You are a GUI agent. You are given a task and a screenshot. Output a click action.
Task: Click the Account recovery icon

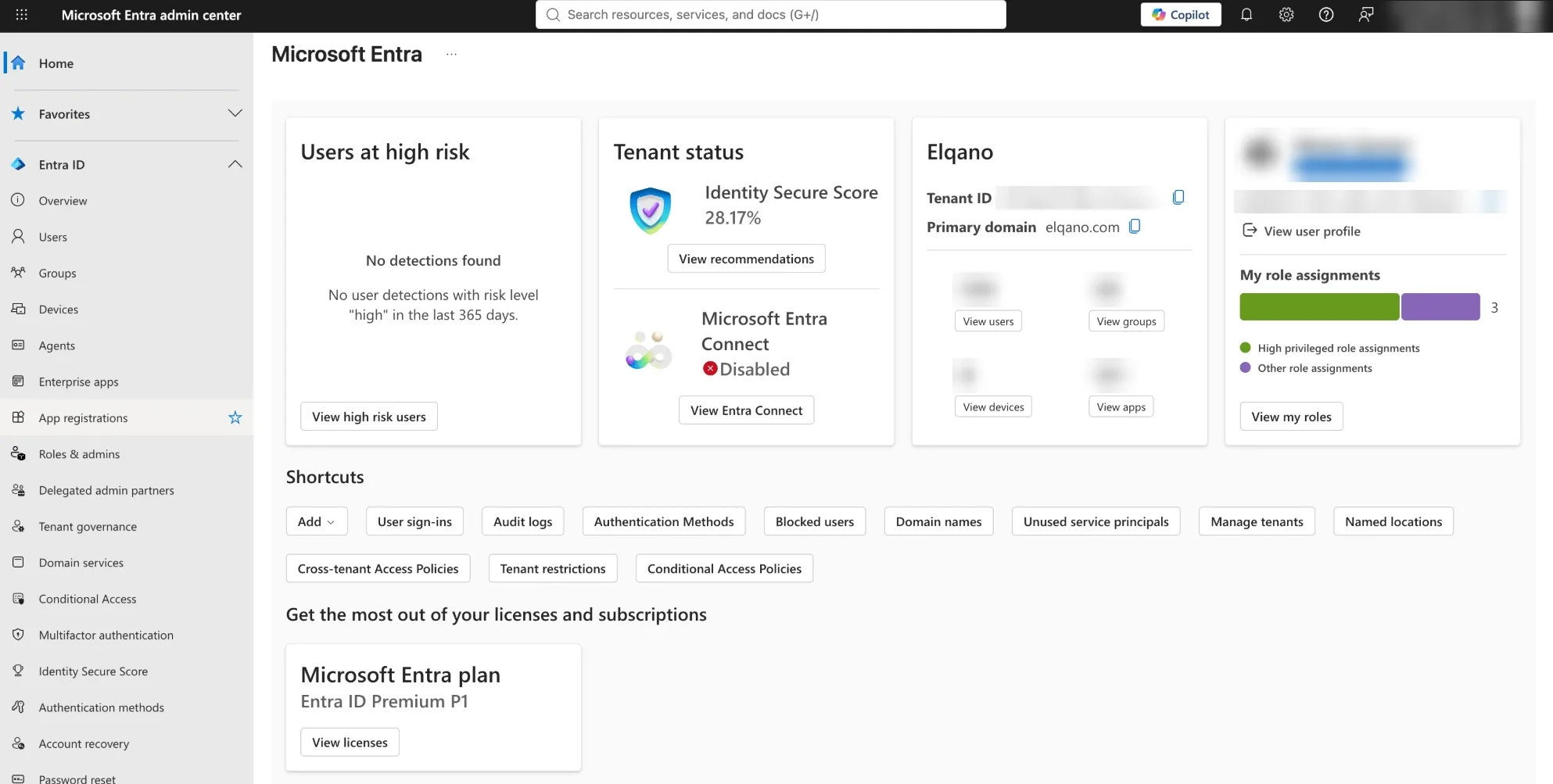point(18,743)
